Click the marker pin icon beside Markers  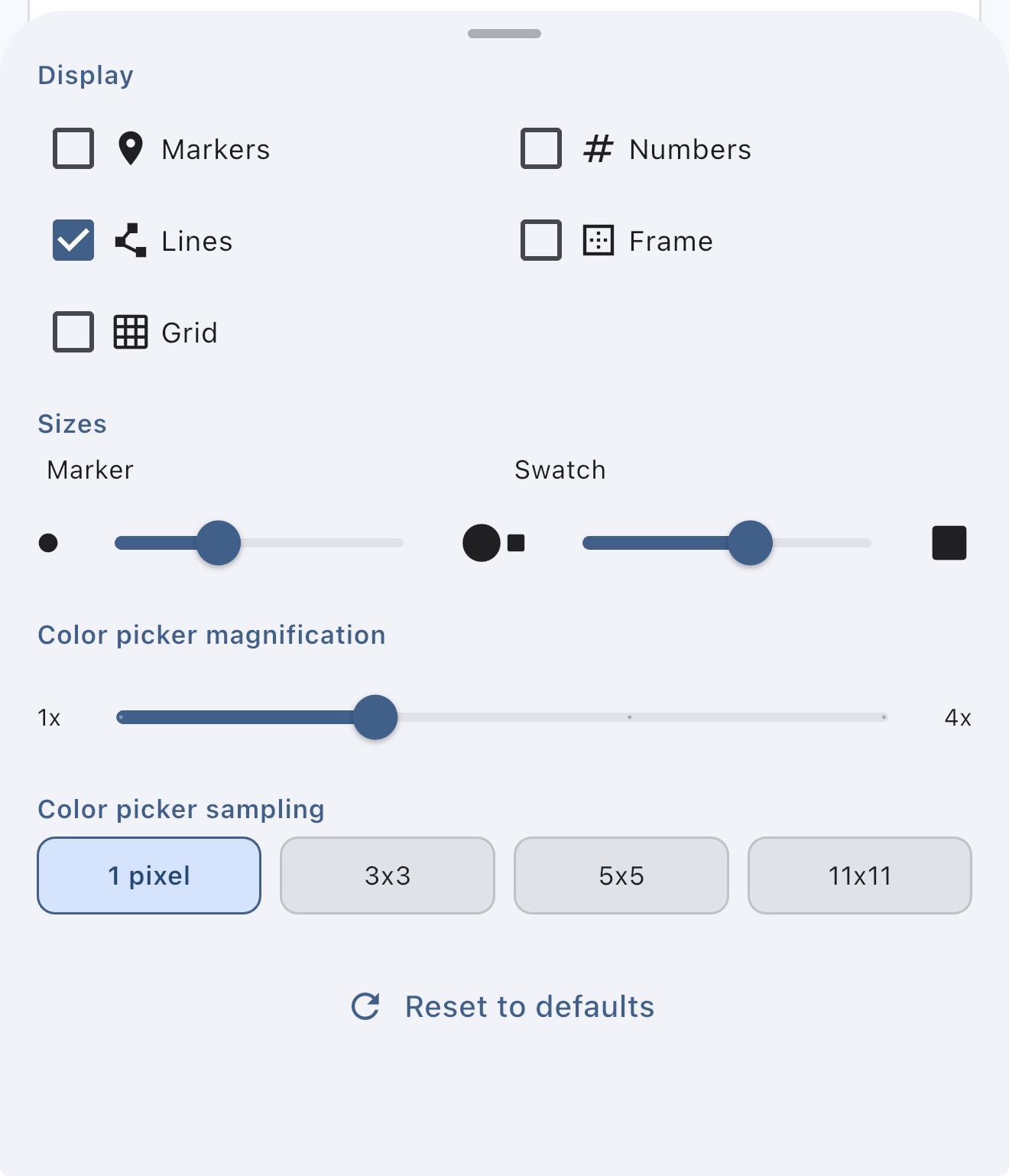coord(131,148)
